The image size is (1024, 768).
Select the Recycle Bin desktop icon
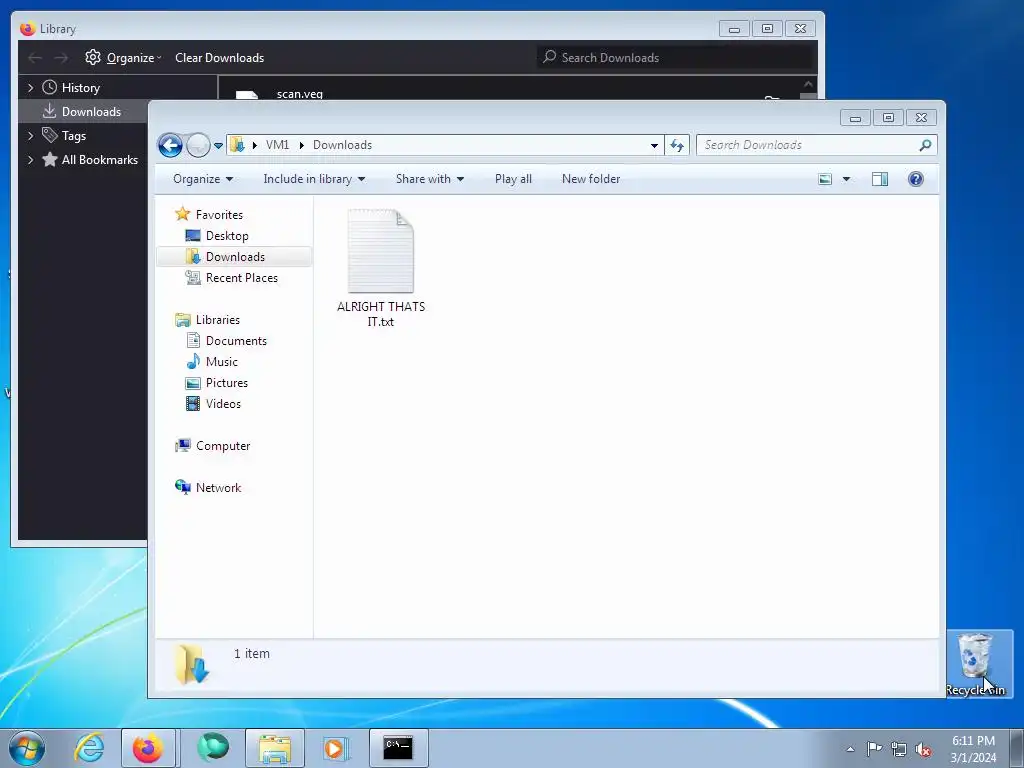[975, 664]
